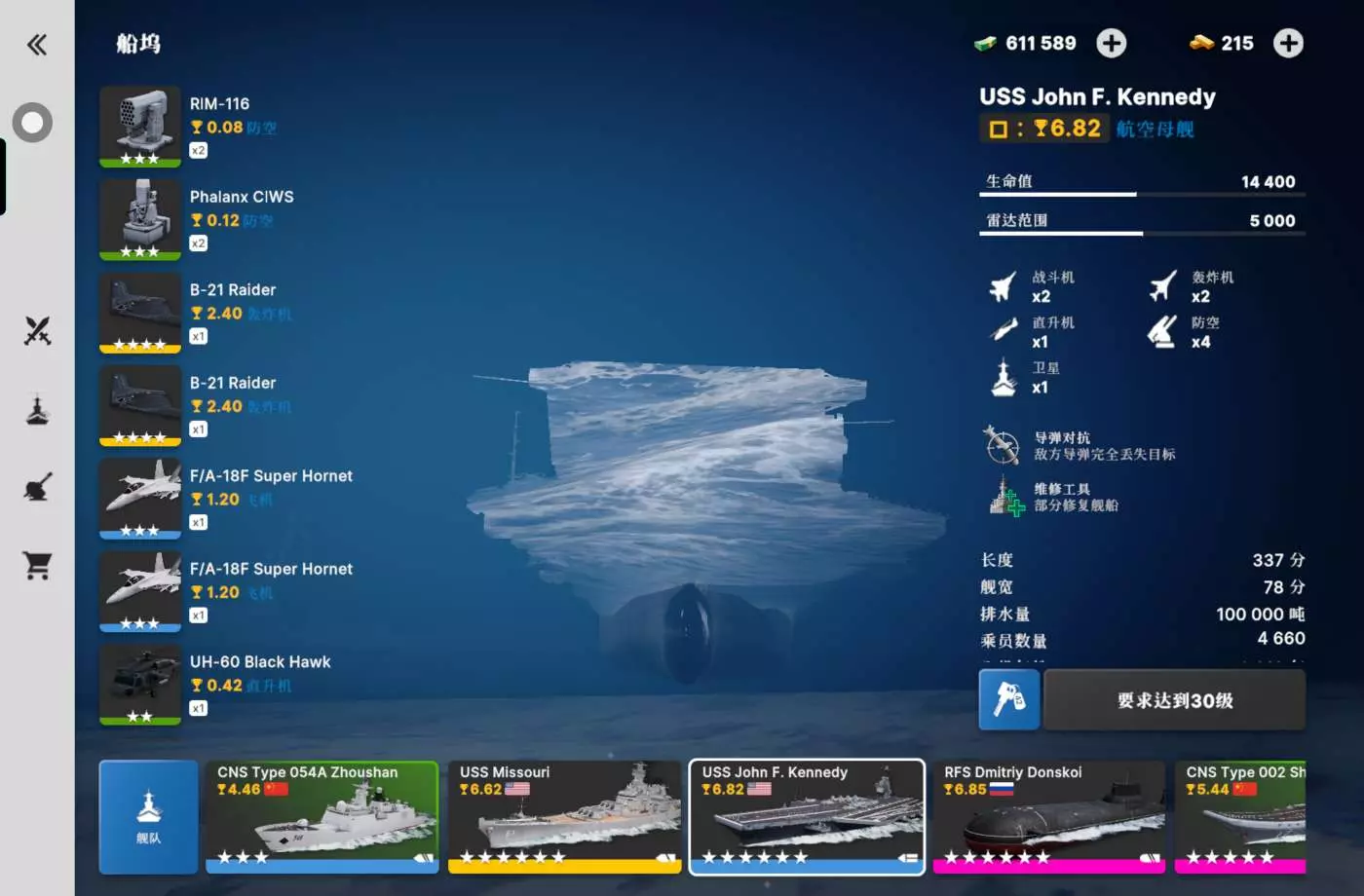
Task: Click the 5 000 radar range value
Action: pyautogui.click(x=1272, y=221)
